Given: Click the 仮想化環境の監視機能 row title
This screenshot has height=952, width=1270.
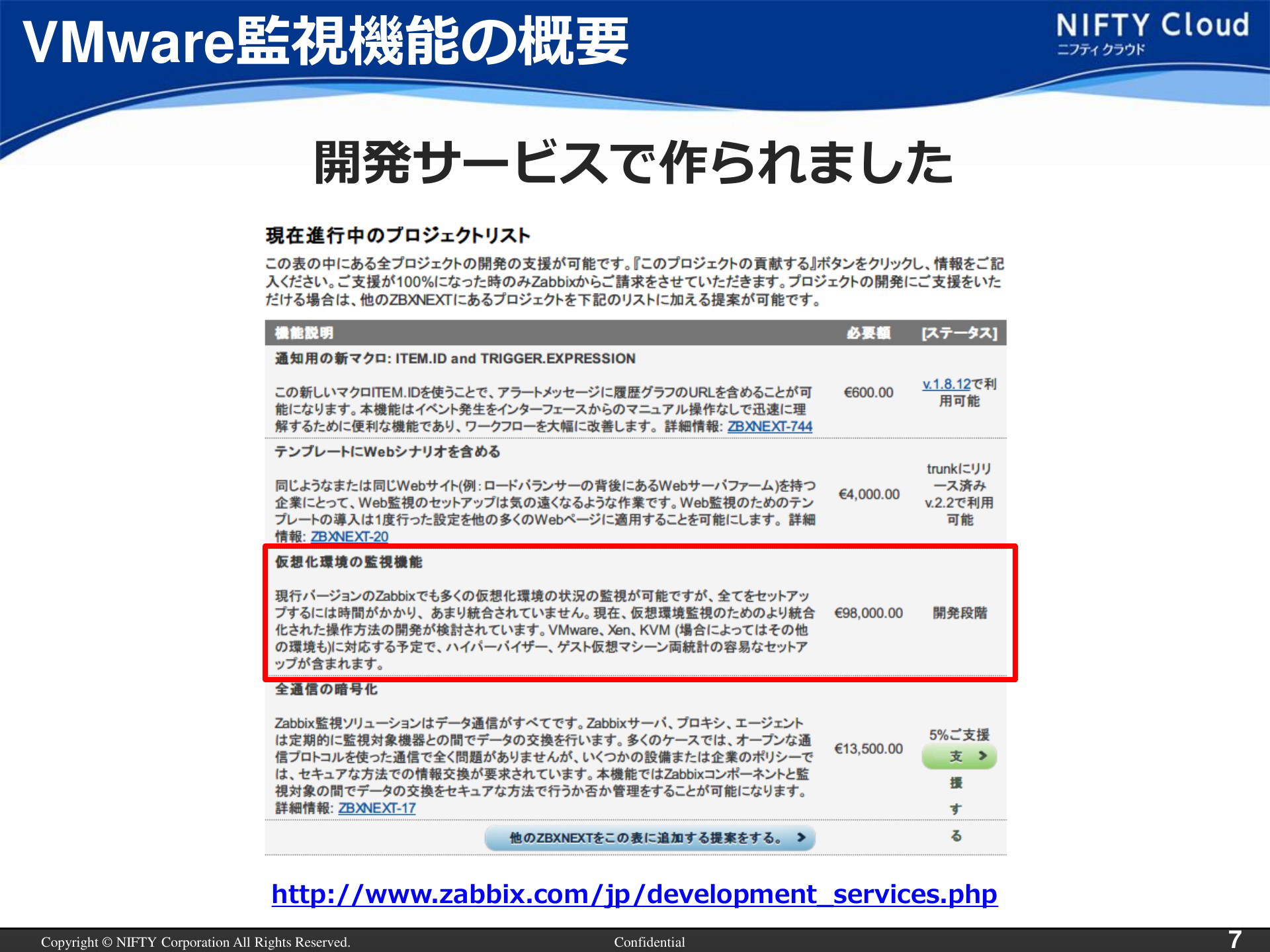Looking at the screenshot, I should coord(349,562).
